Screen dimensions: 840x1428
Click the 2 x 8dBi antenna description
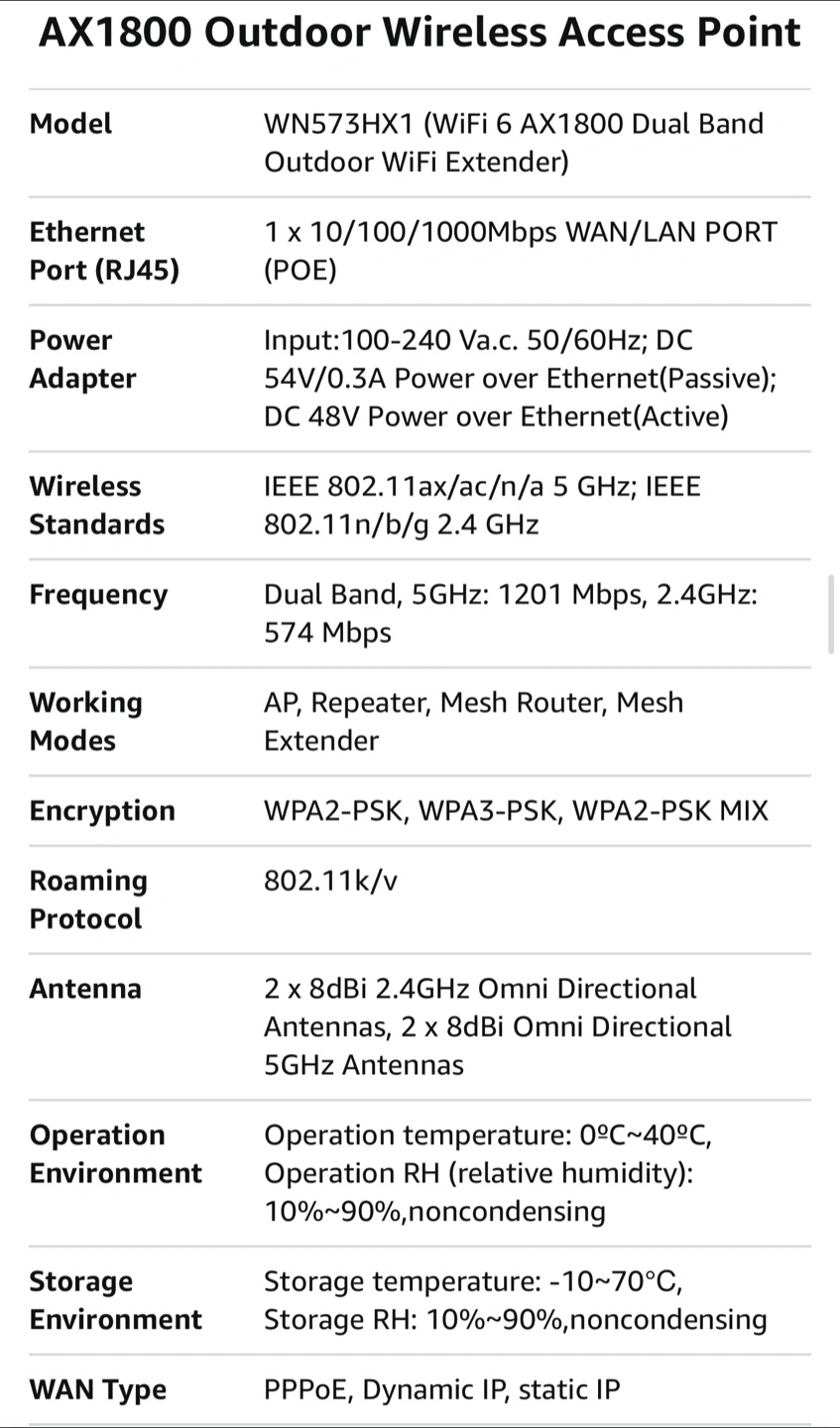click(498, 1026)
